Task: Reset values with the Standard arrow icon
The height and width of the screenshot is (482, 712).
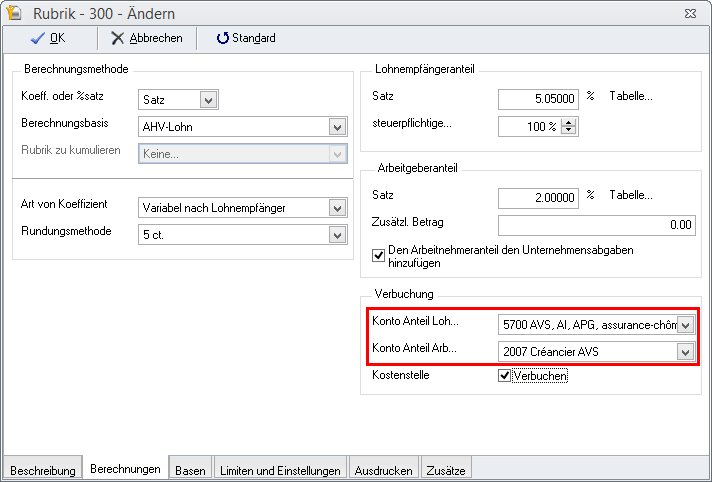Action: (x=222, y=38)
